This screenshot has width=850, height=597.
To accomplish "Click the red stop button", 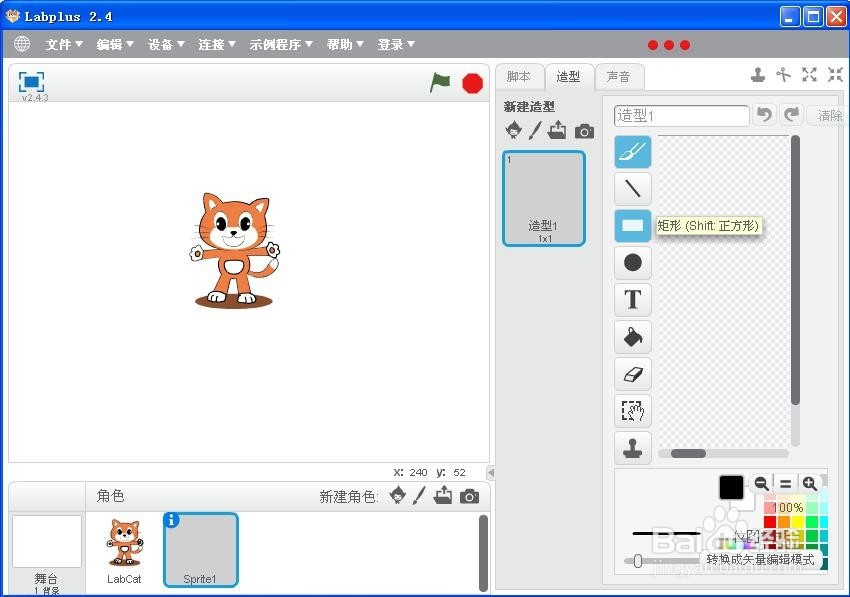I will click(x=472, y=84).
